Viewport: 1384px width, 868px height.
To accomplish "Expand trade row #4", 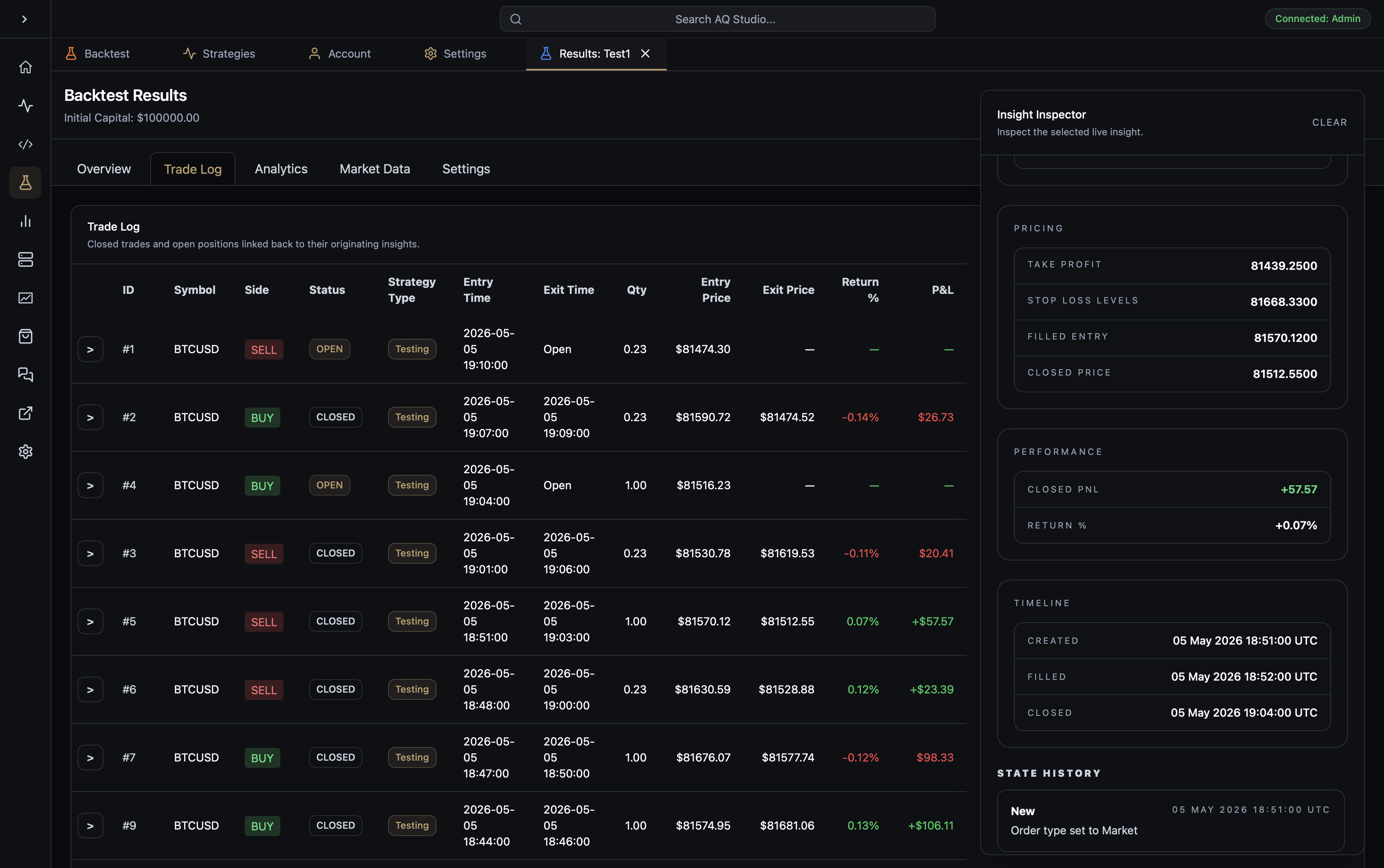I will 90,486.
